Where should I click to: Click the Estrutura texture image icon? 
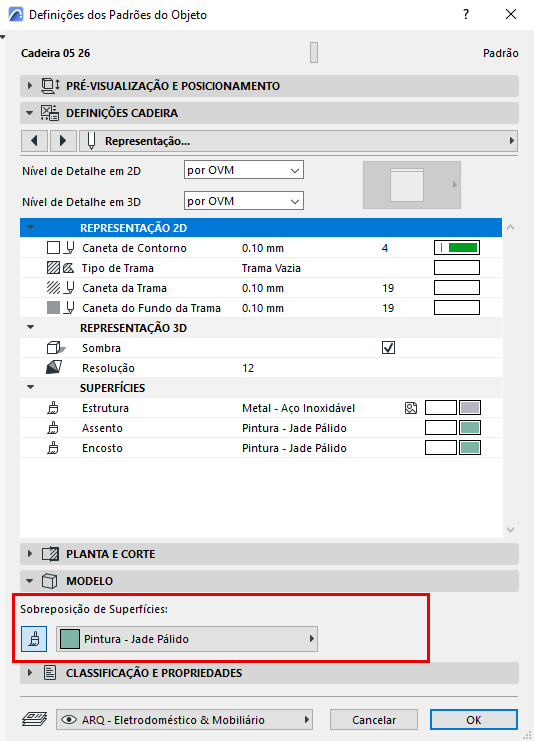pos(411,408)
